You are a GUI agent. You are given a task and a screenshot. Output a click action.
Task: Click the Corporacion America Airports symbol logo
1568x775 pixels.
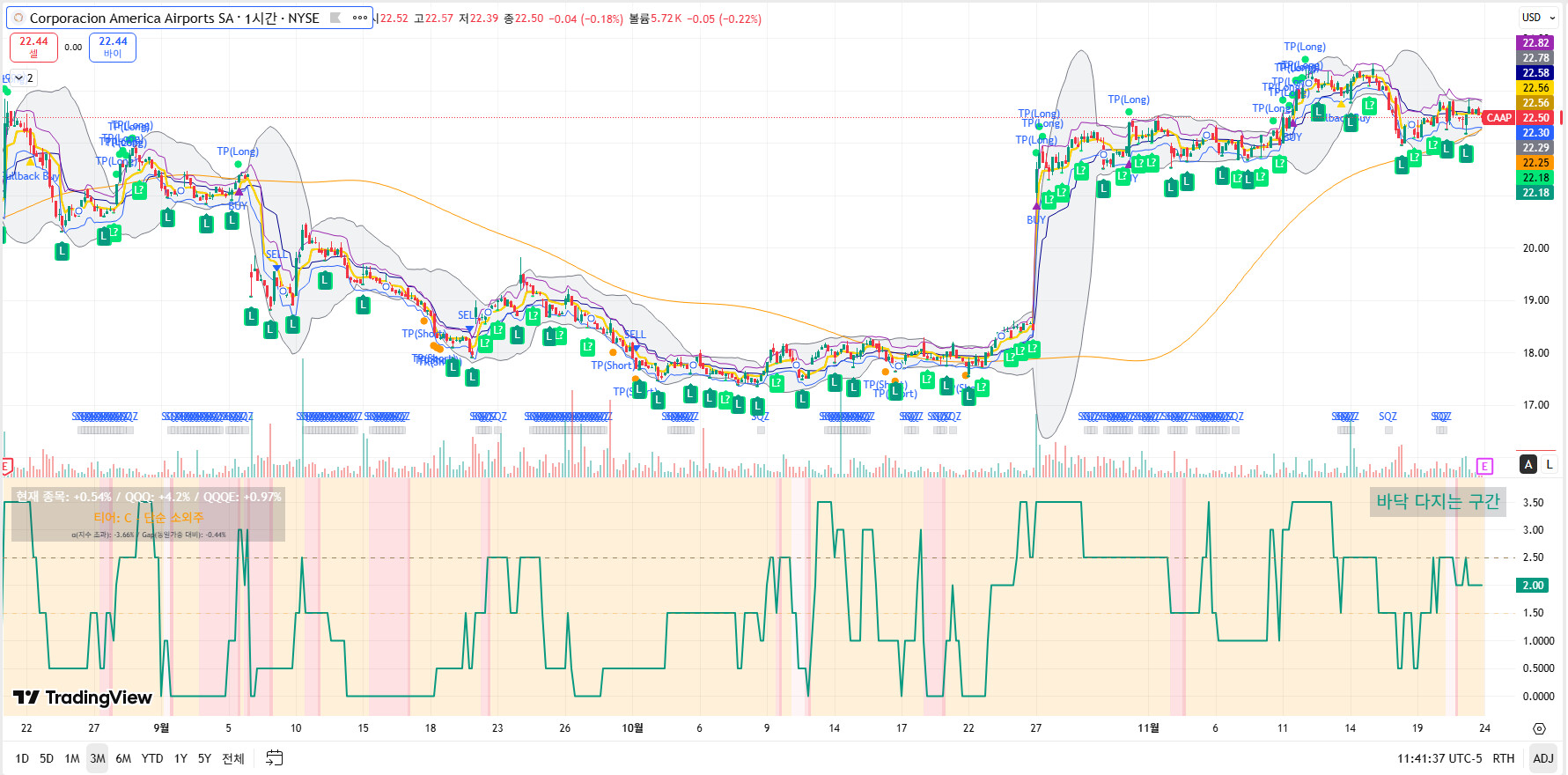[x=18, y=18]
